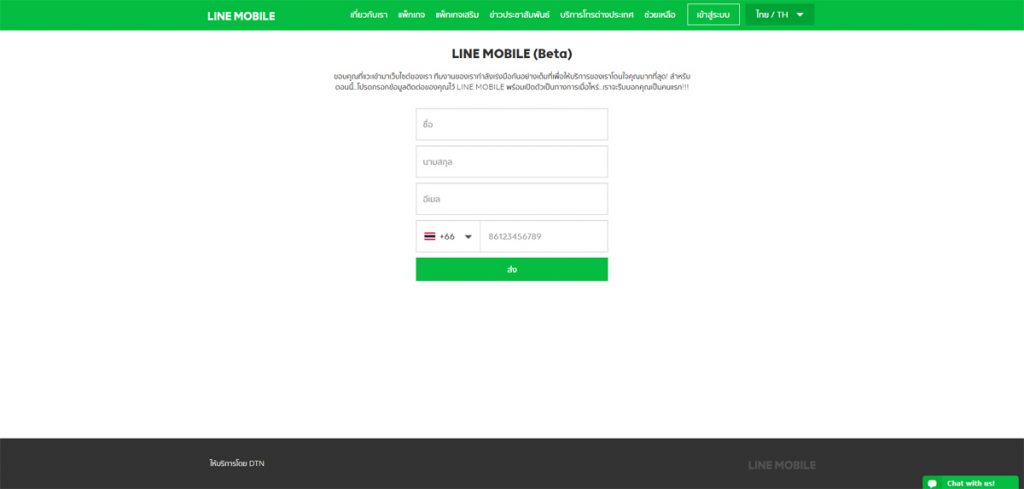Open the +66 country code dropdown
Screen dimensions: 1024x489
tap(448, 236)
